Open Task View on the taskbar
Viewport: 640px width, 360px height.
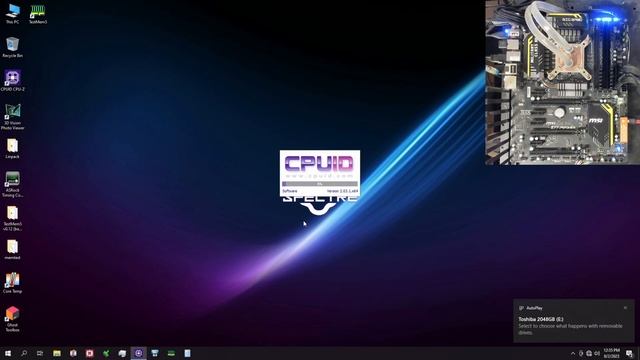pyautogui.click(x=40, y=353)
